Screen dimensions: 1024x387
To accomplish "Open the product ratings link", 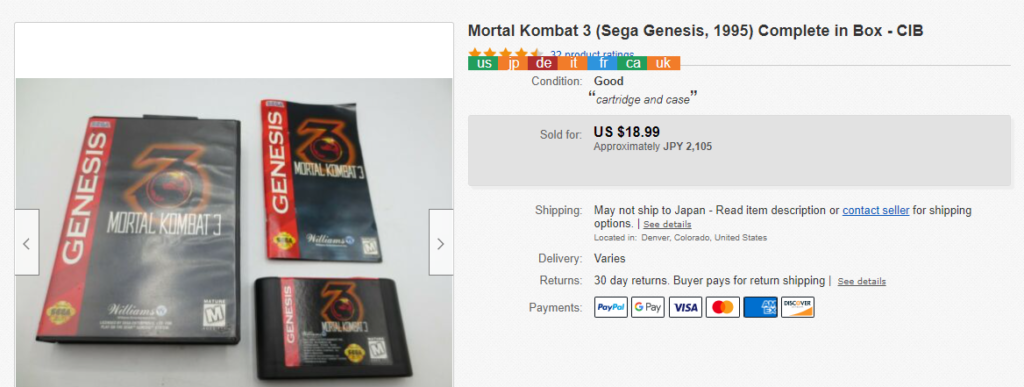I will click(592, 54).
